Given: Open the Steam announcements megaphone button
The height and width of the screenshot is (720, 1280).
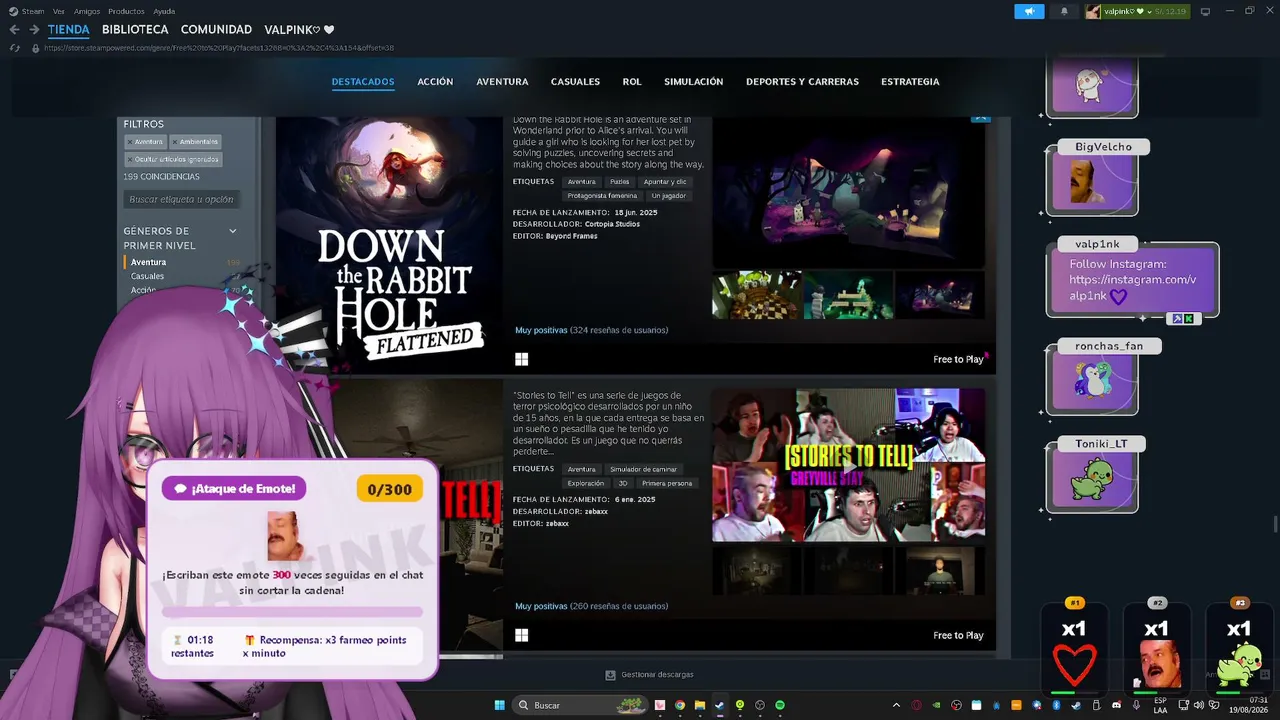Looking at the screenshot, I should point(1029,11).
